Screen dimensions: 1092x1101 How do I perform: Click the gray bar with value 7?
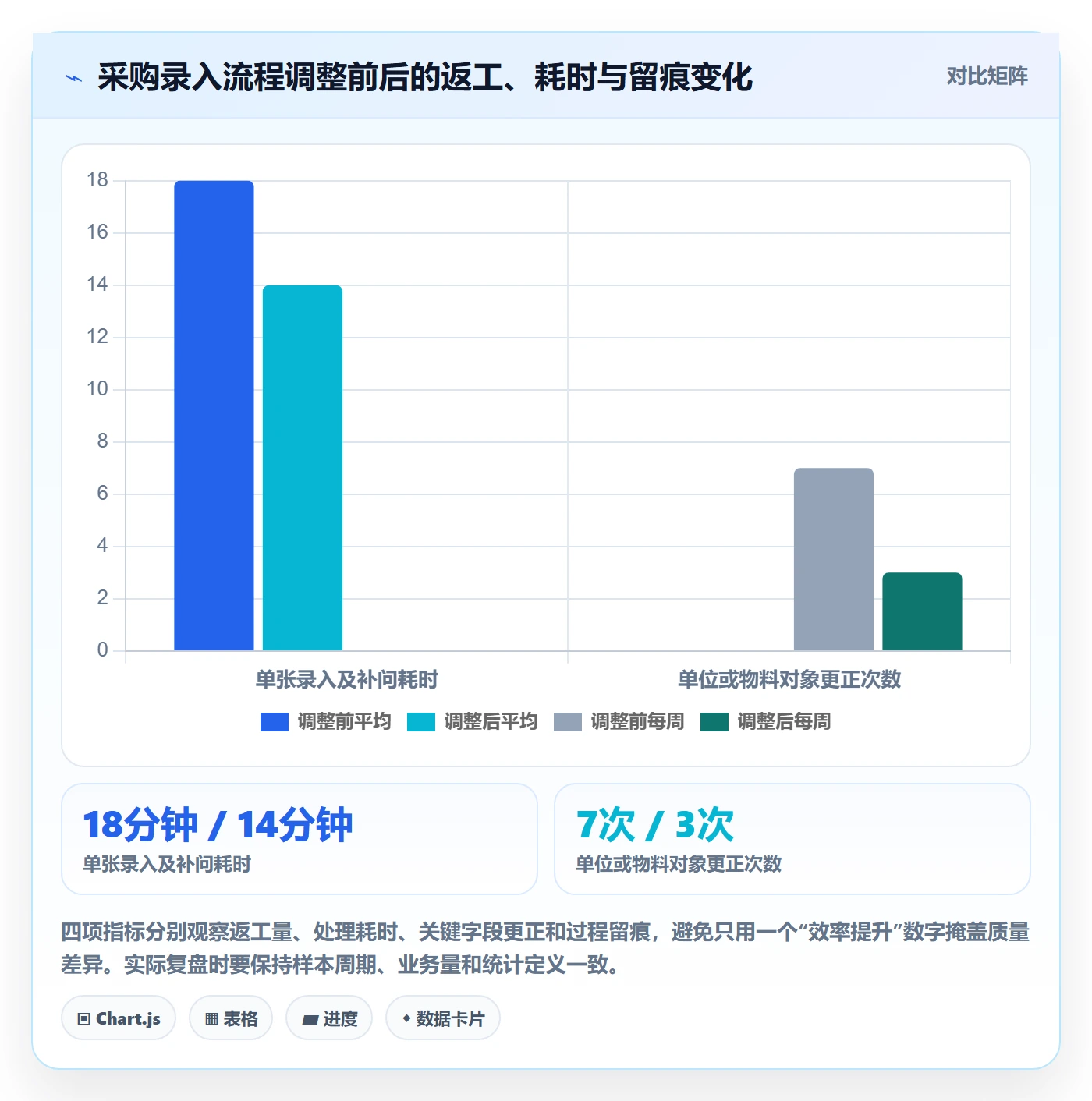(834, 559)
